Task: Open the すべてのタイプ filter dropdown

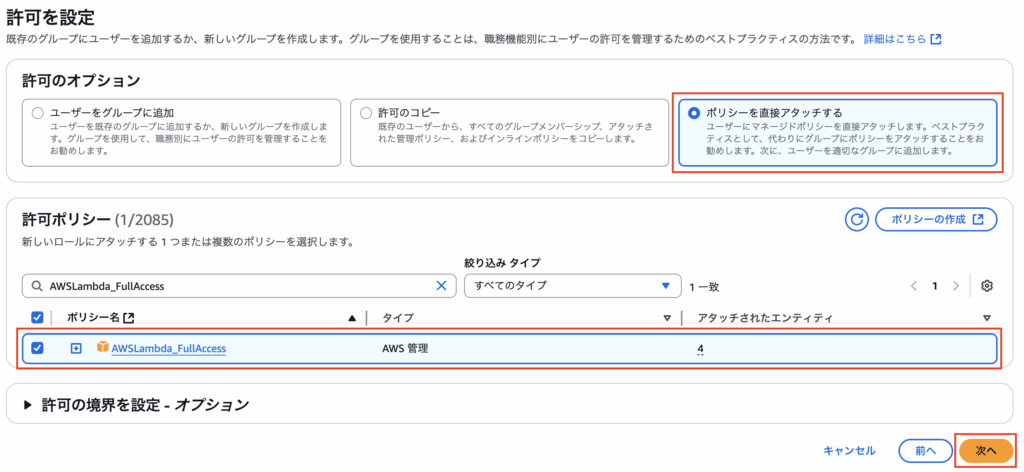Action: tap(573, 285)
